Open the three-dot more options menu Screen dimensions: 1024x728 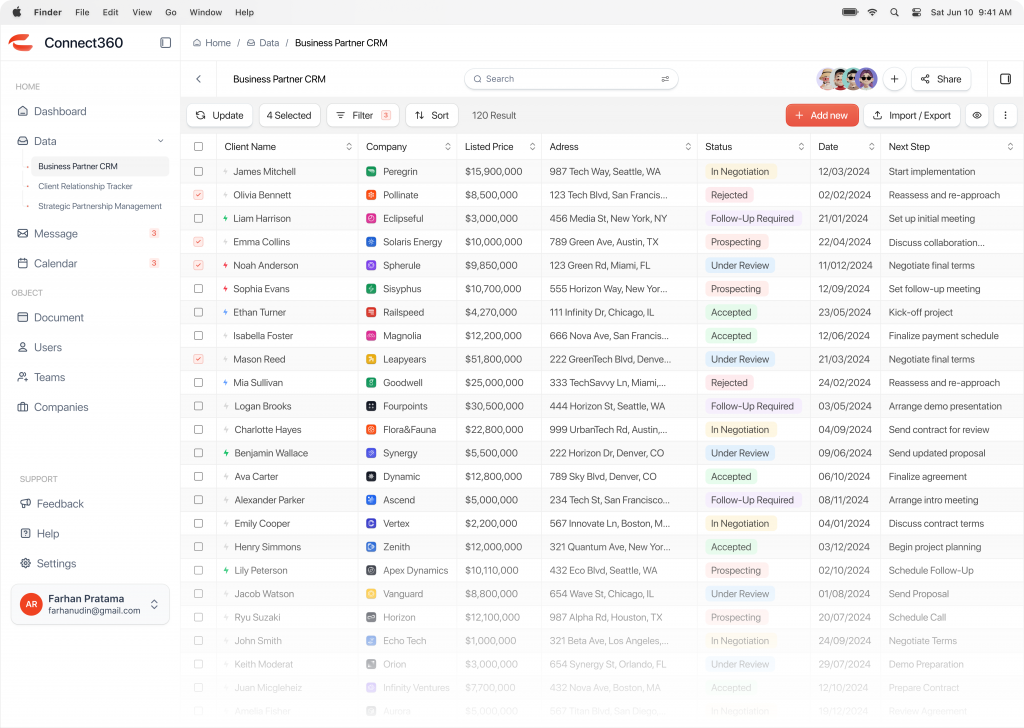[1005, 115]
